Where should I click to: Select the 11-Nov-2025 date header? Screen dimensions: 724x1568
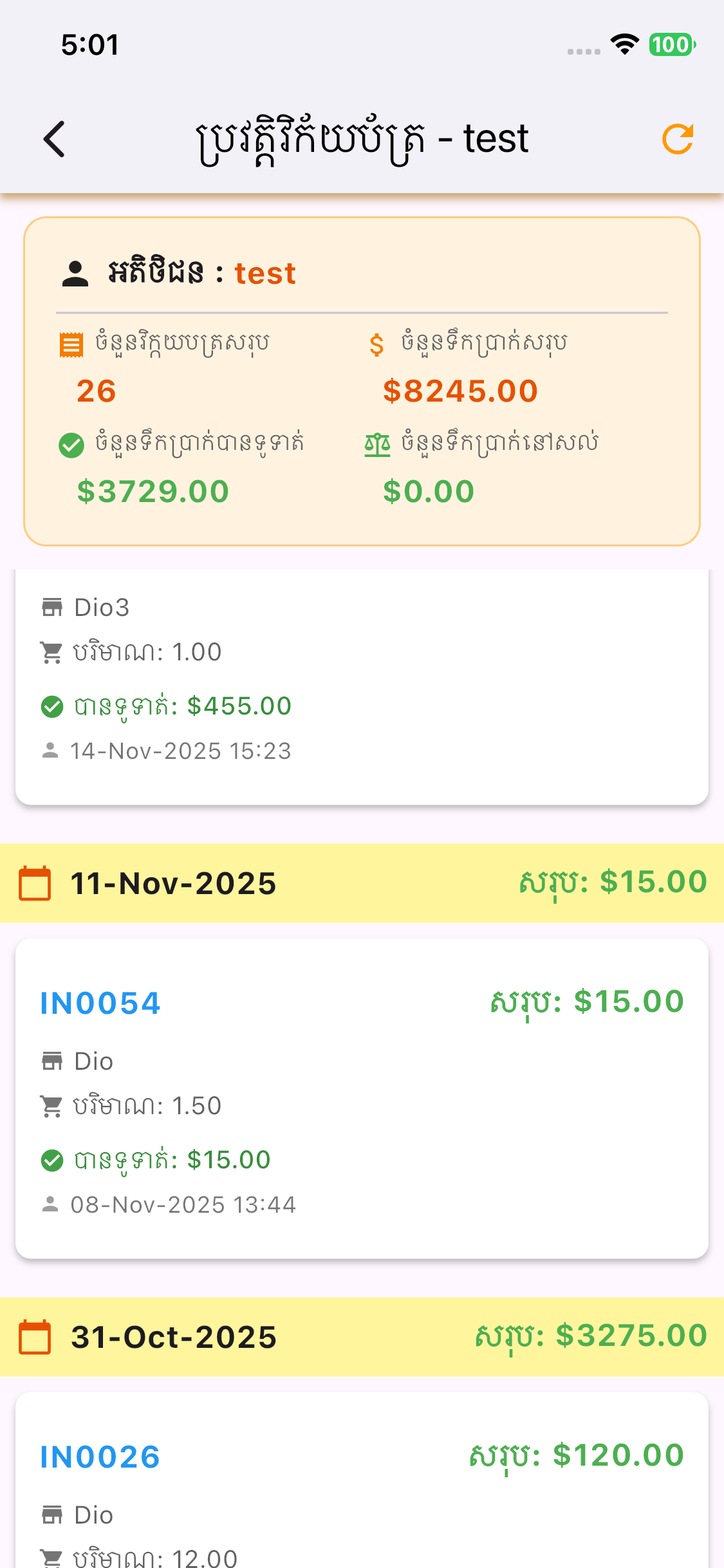(174, 884)
